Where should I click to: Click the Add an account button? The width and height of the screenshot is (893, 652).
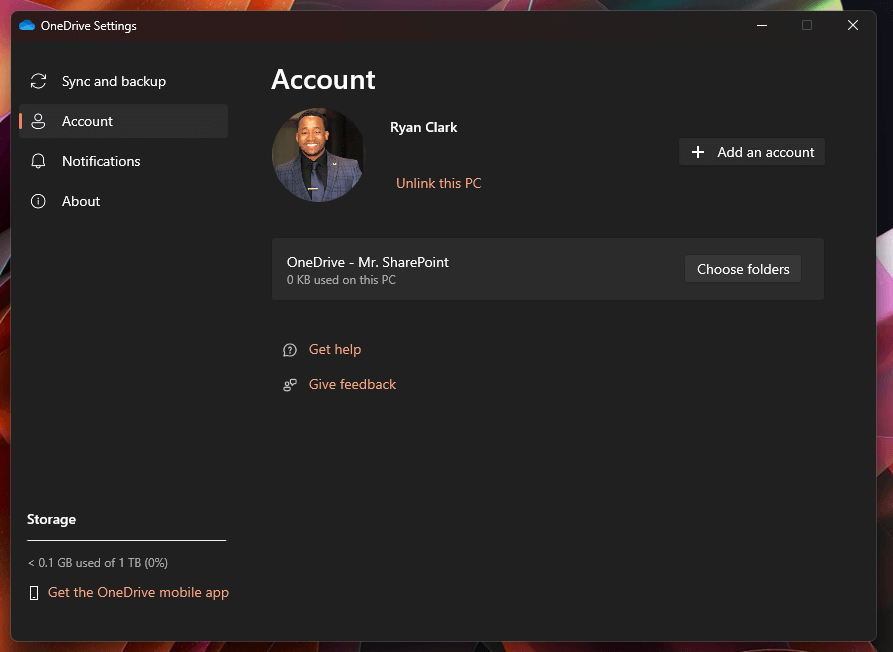752,152
